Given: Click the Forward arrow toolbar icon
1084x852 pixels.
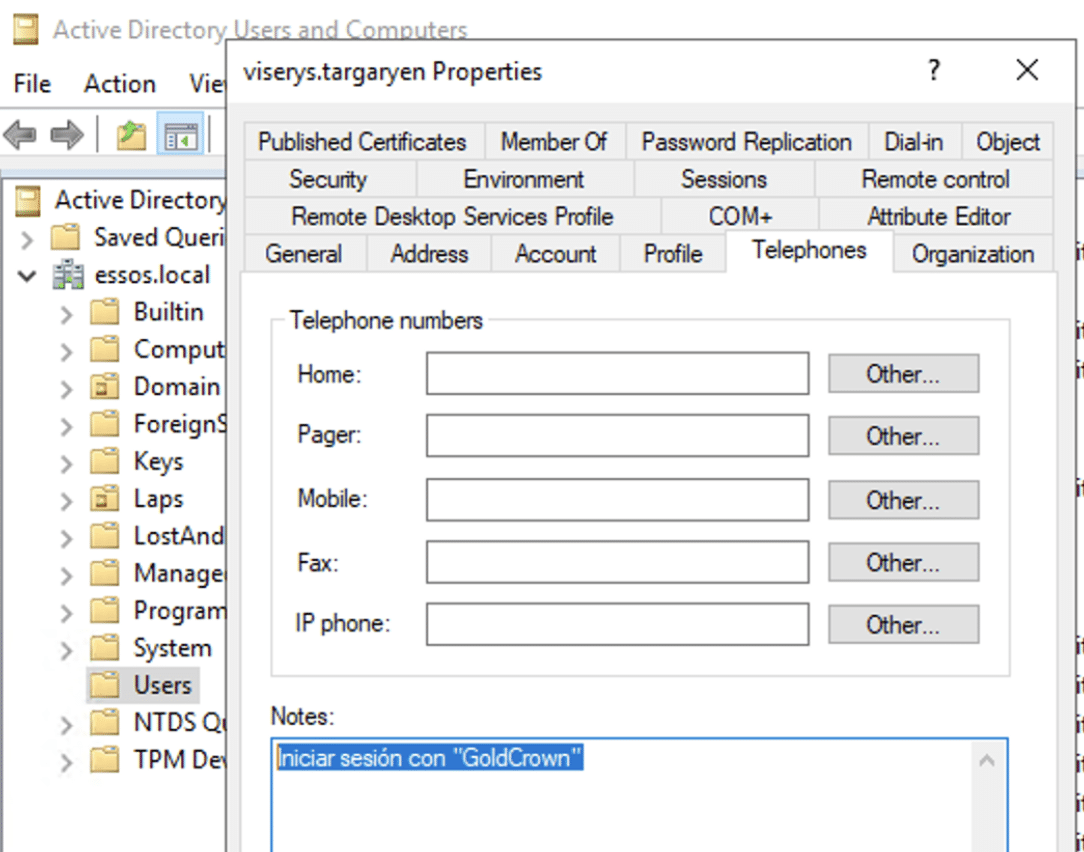Looking at the screenshot, I should pos(66,134).
